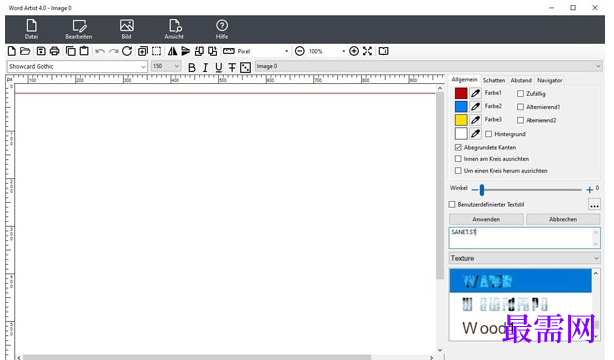Toggle strikethrough text formatting
Viewport: 614px width, 360px height.
(232, 67)
